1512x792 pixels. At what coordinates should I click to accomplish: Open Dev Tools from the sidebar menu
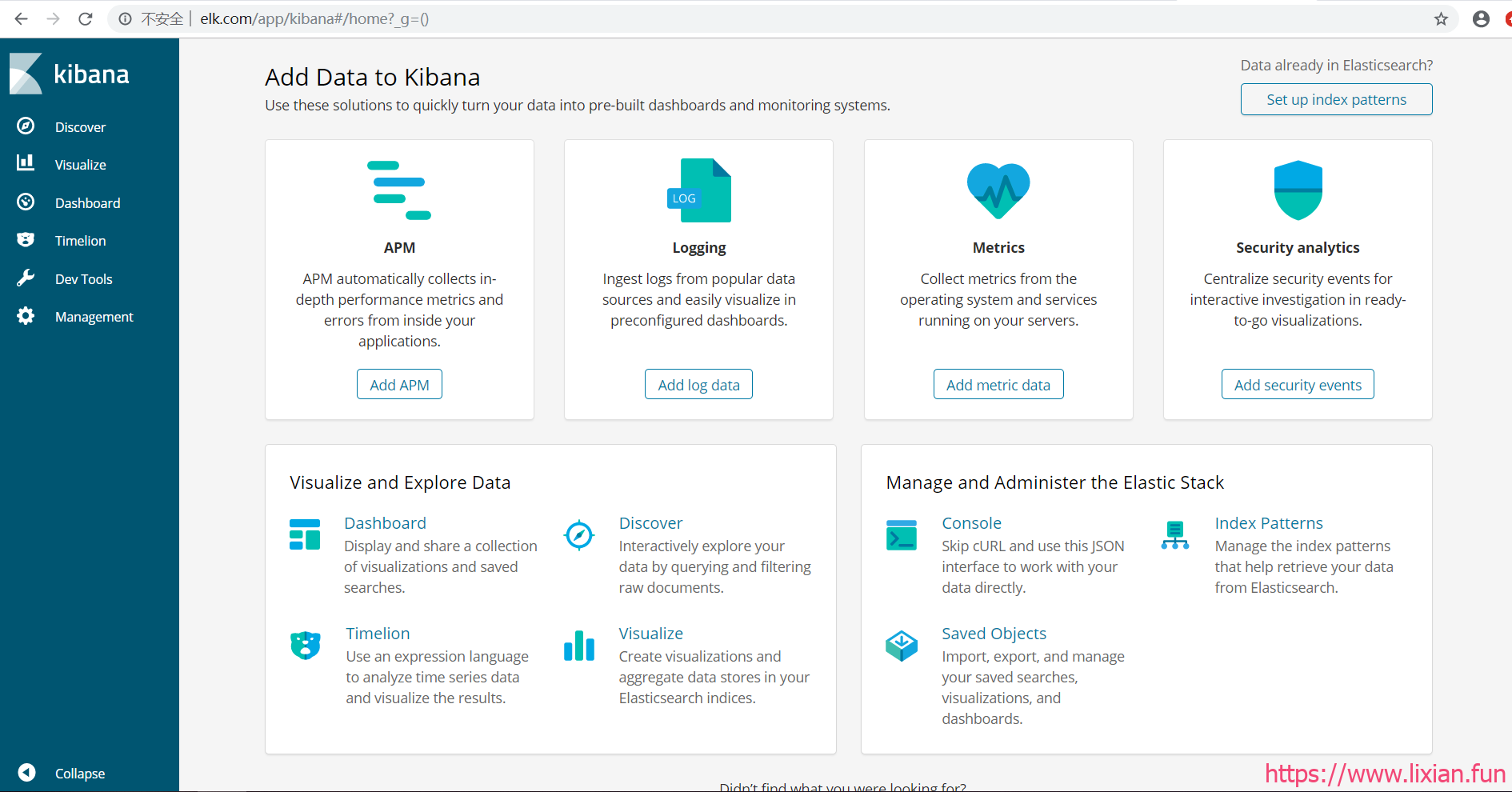pos(84,279)
